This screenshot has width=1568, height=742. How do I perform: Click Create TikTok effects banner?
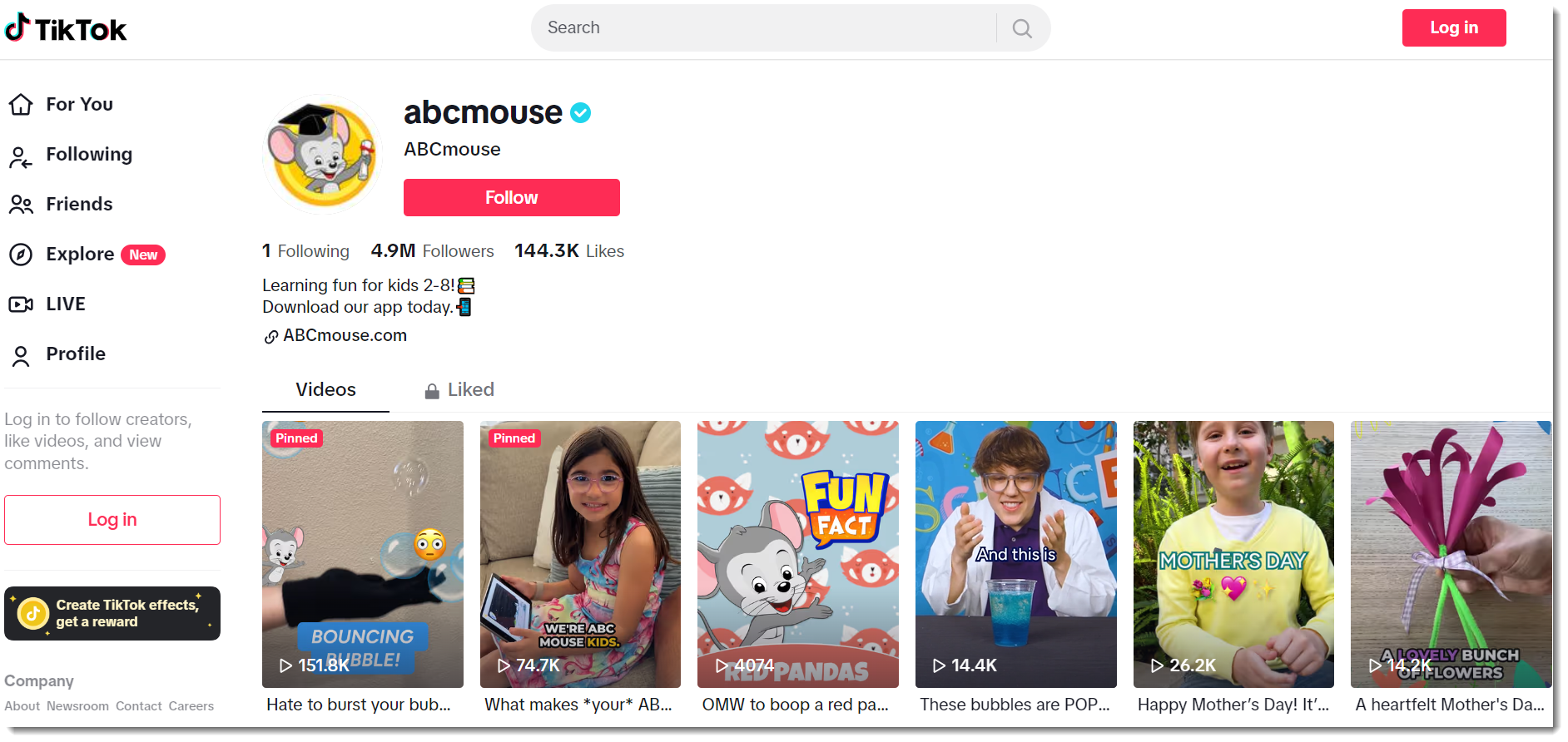[x=112, y=614]
